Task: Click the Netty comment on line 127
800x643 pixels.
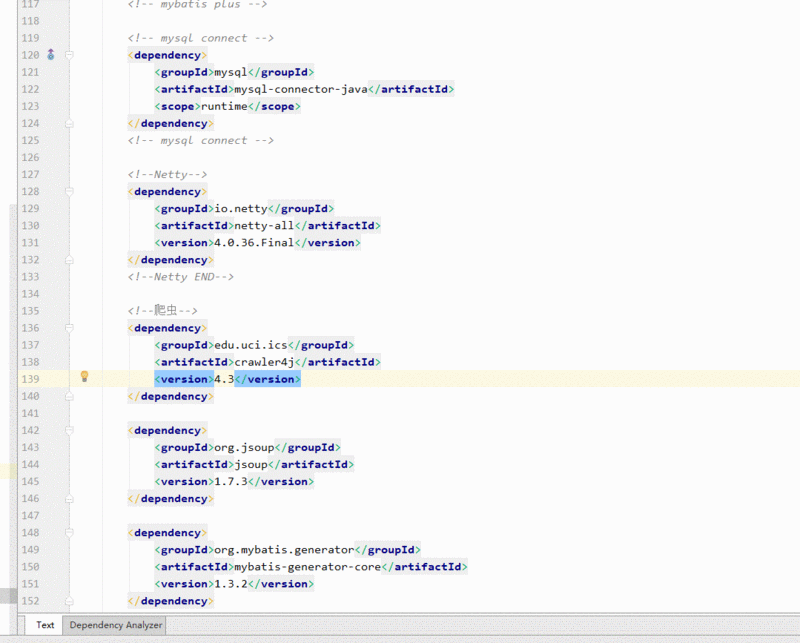Action: (167, 175)
